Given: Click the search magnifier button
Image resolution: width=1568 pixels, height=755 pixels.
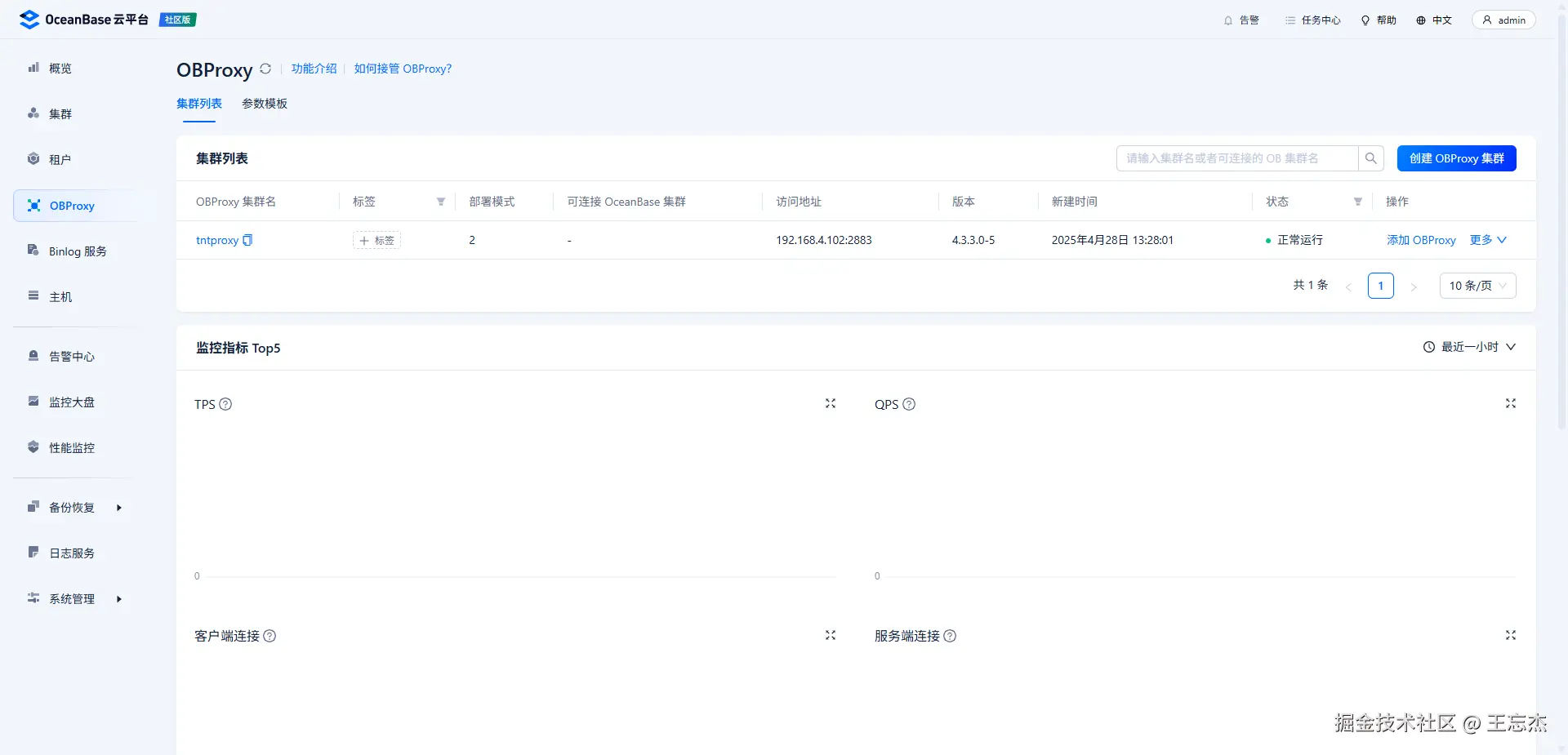Looking at the screenshot, I should 1371,158.
